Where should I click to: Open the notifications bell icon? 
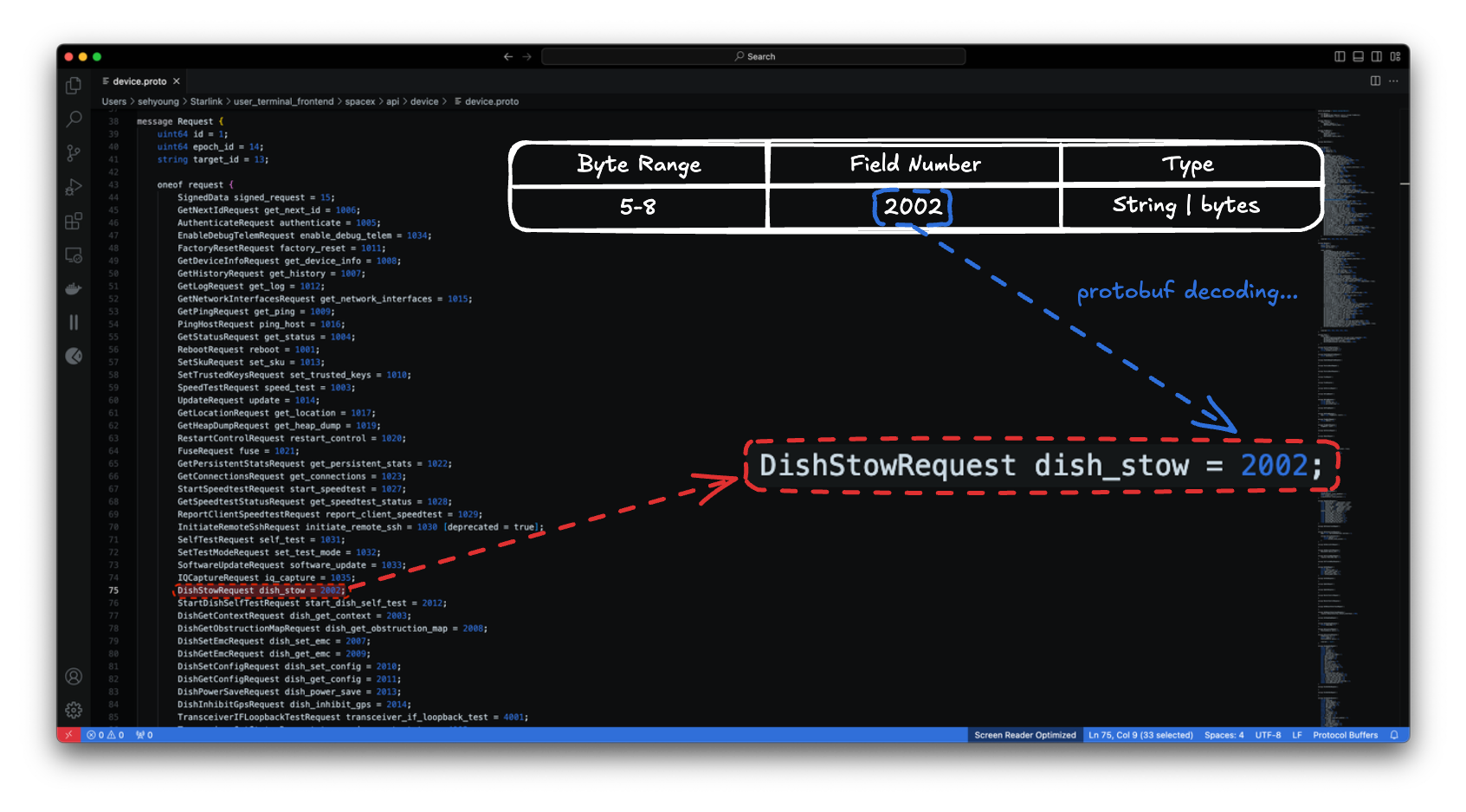tap(1394, 735)
